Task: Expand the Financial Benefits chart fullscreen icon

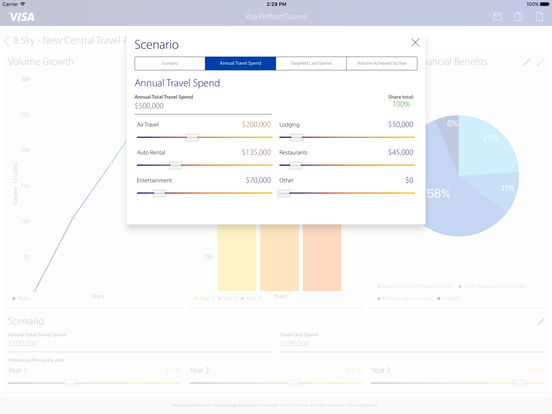Action: click(x=541, y=62)
